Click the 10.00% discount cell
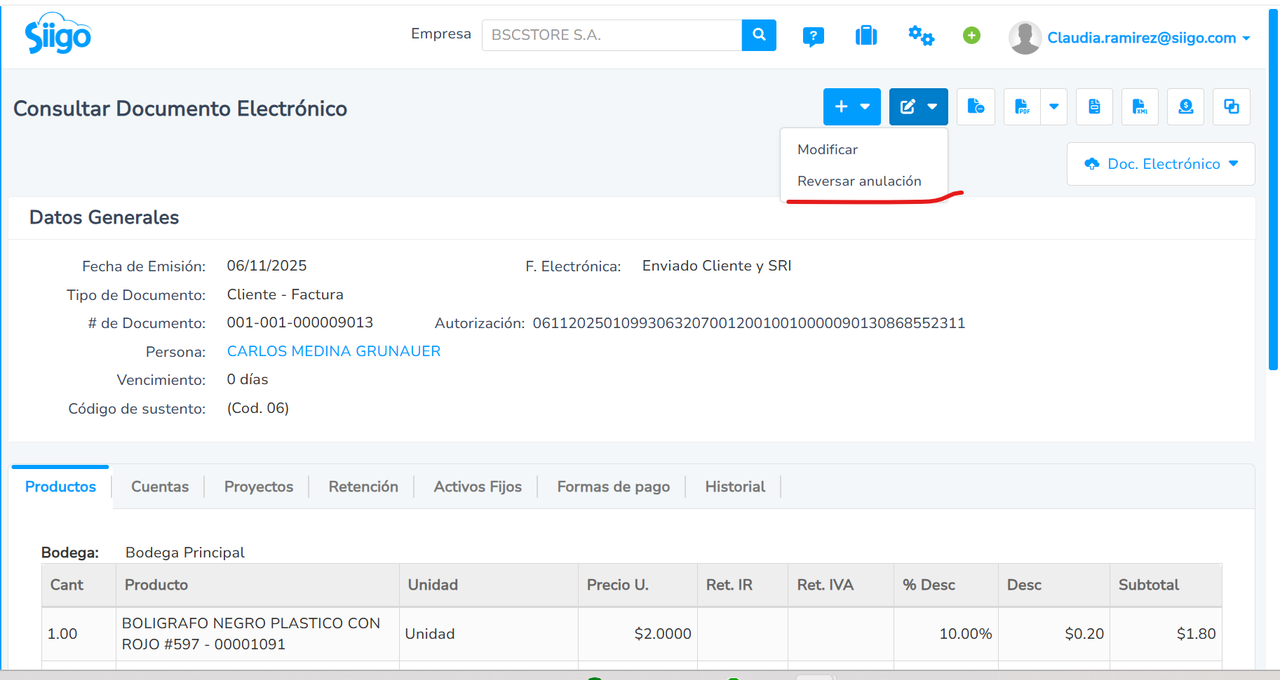The width and height of the screenshot is (1280, 680). point(946,634)
